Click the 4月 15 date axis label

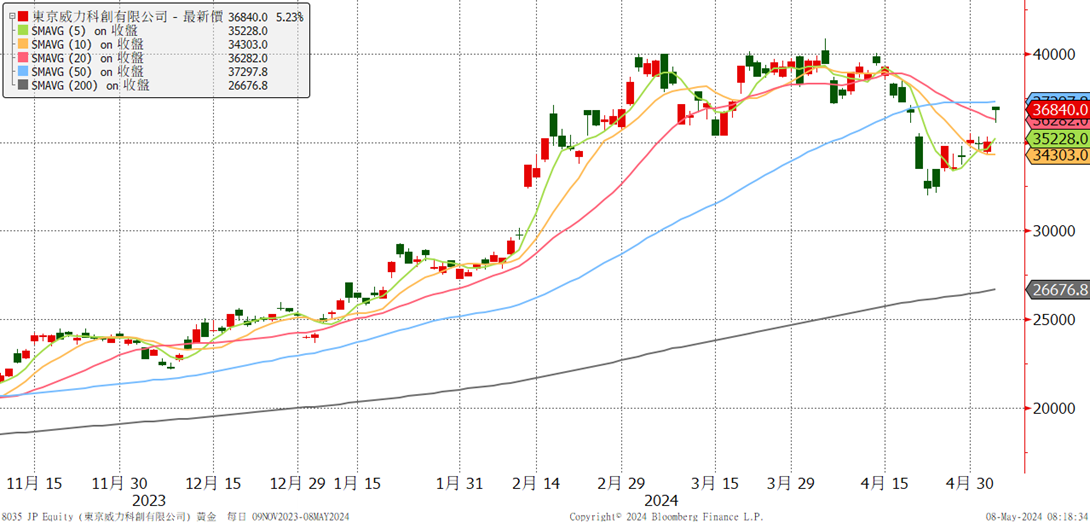point(885,483)
